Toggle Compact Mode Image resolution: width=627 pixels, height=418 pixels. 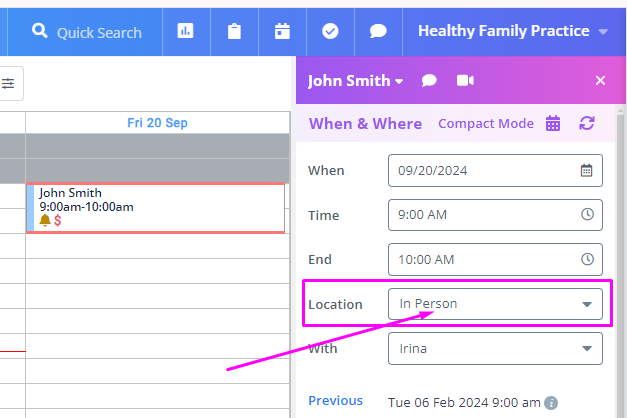pyautogui.click(x=485, y=124)
